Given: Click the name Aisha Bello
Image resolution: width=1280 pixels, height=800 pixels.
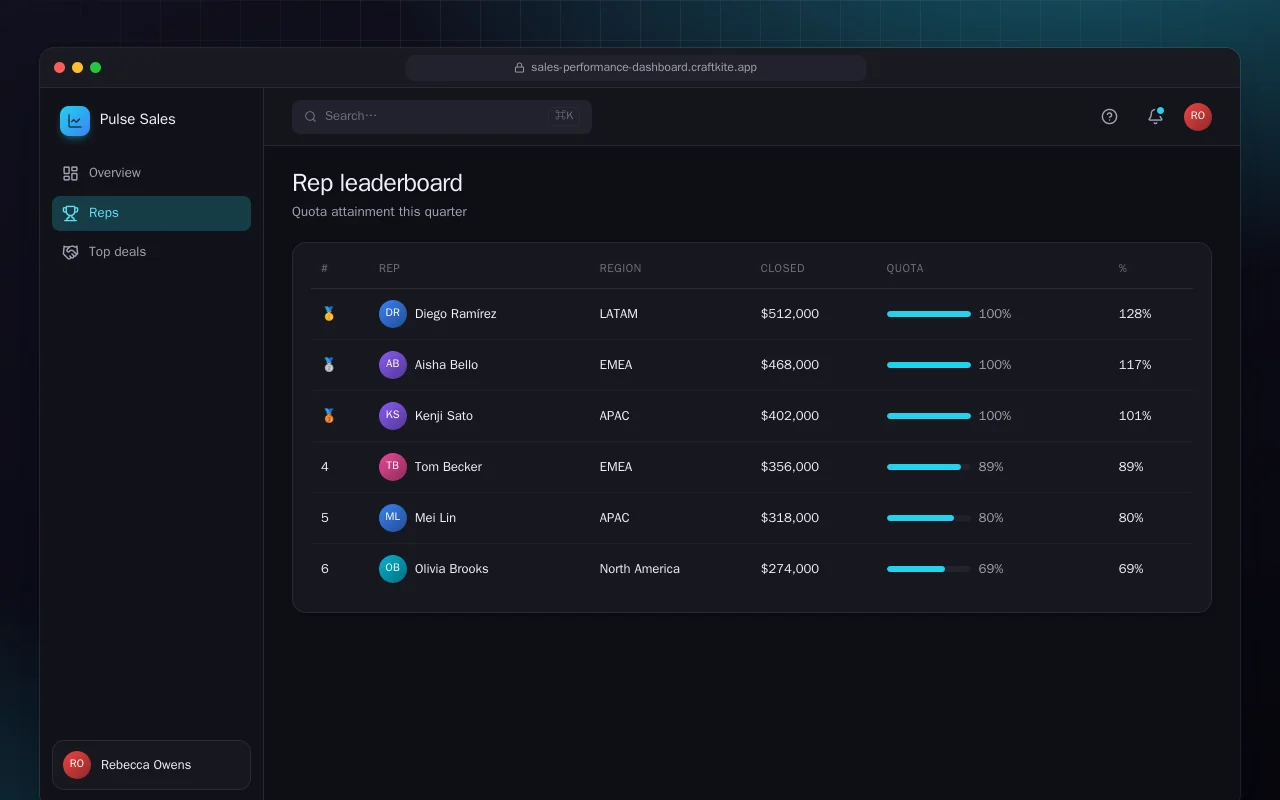Looking at the screenshot, I should click(x=447, y=365).
